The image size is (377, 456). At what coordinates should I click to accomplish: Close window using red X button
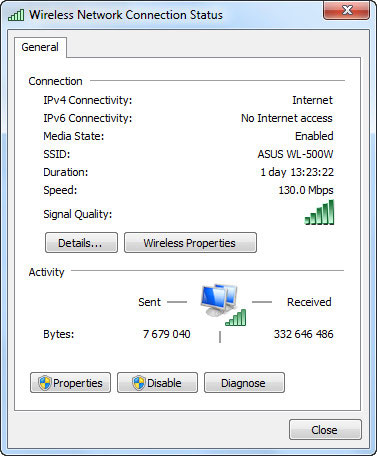346,10
